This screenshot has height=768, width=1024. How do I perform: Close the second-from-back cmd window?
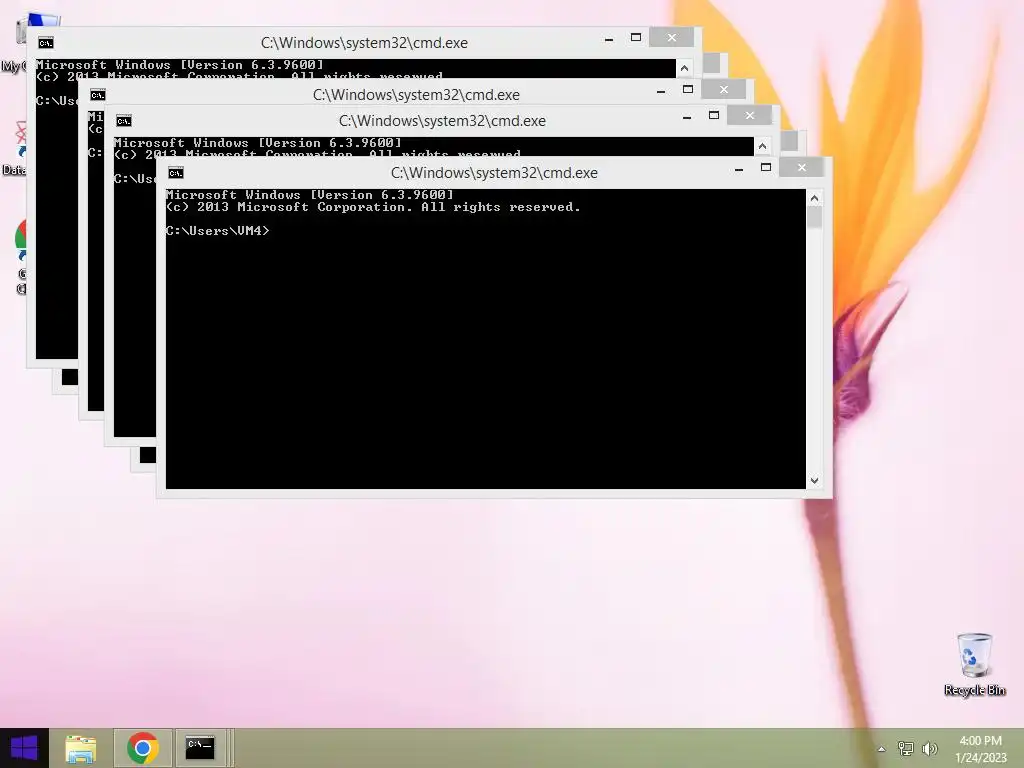[x=724, y=89]
